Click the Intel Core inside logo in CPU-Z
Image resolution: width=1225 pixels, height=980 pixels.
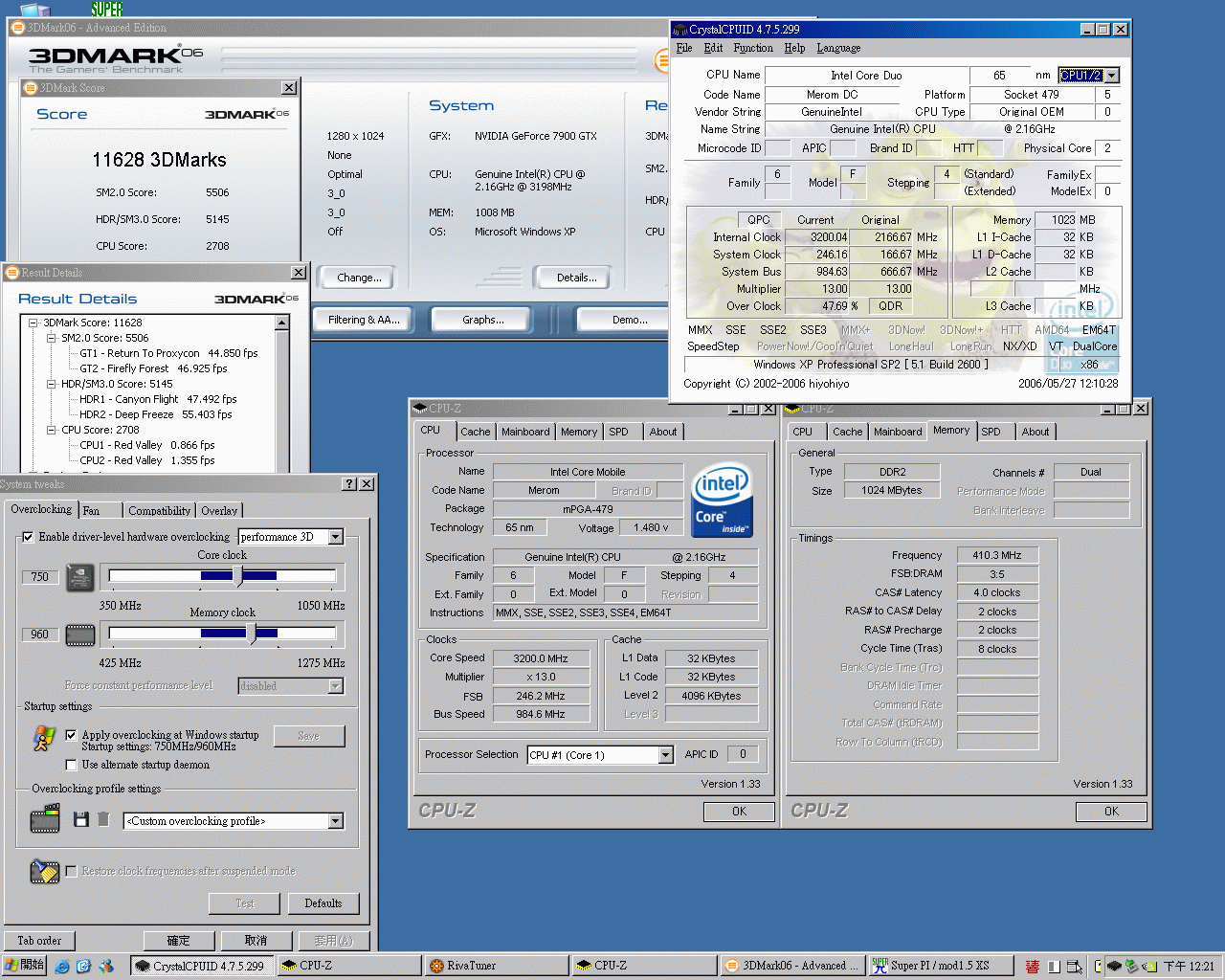(x=722, y=501)
